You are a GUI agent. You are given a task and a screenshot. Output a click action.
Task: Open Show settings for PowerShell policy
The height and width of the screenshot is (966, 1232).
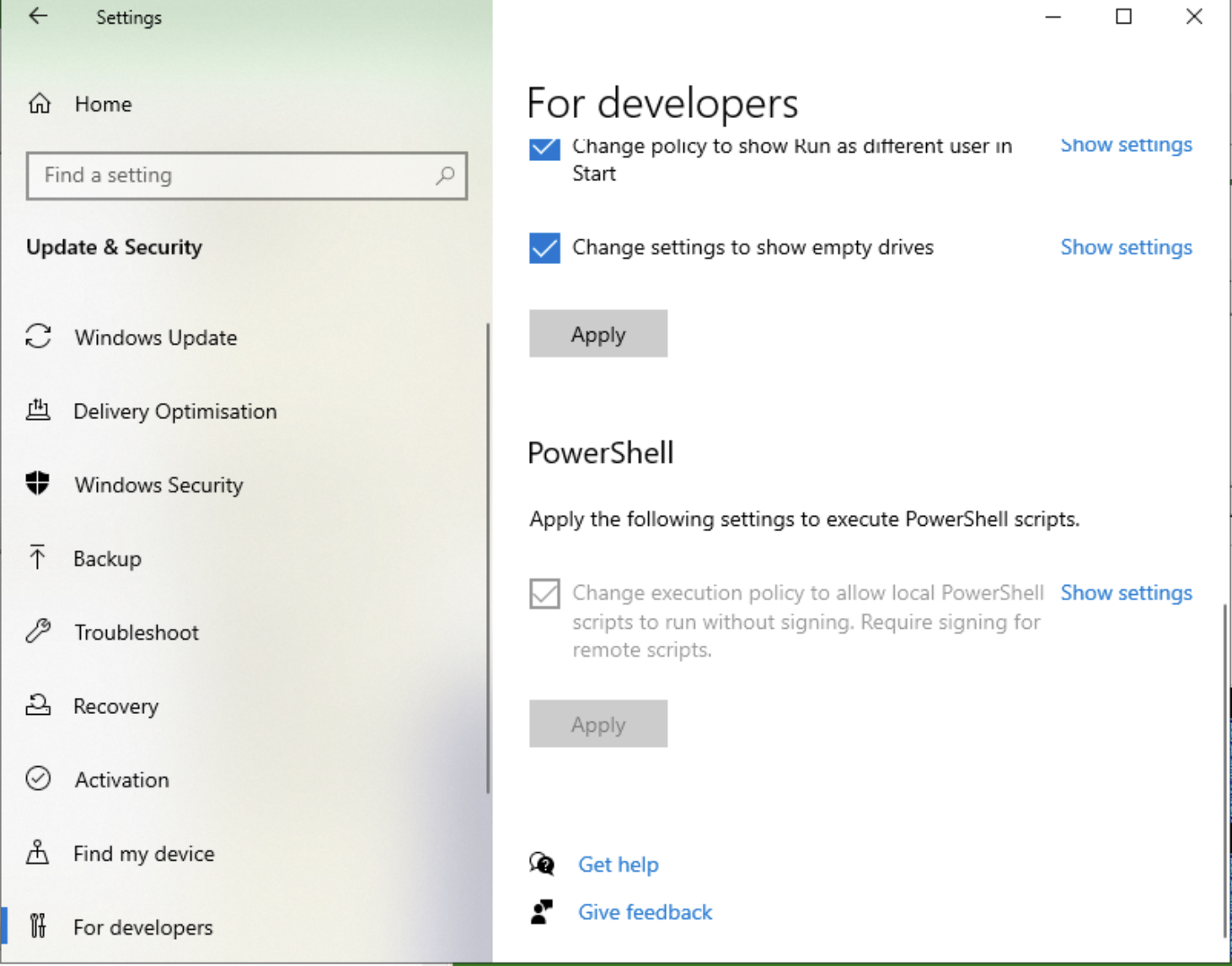coord(1126,593)
